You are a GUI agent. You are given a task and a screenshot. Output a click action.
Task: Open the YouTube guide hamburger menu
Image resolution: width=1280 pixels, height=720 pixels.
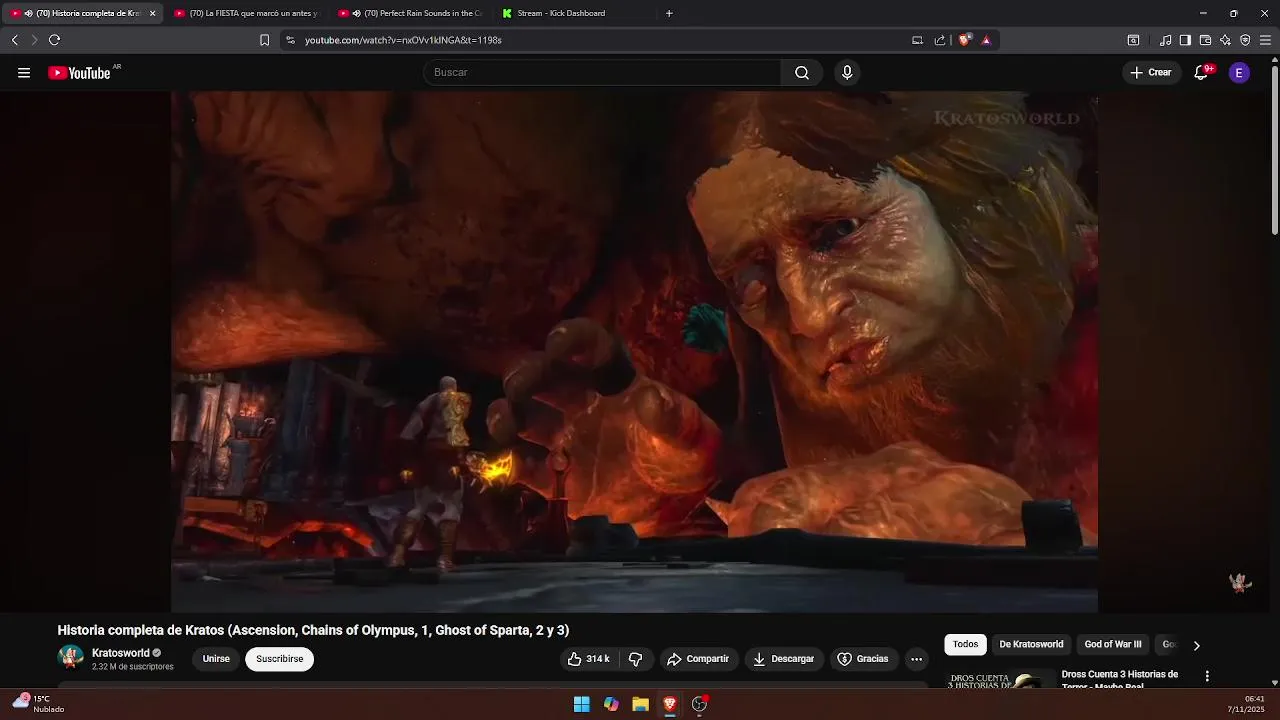pyautogui.click(x=24, y=72)
